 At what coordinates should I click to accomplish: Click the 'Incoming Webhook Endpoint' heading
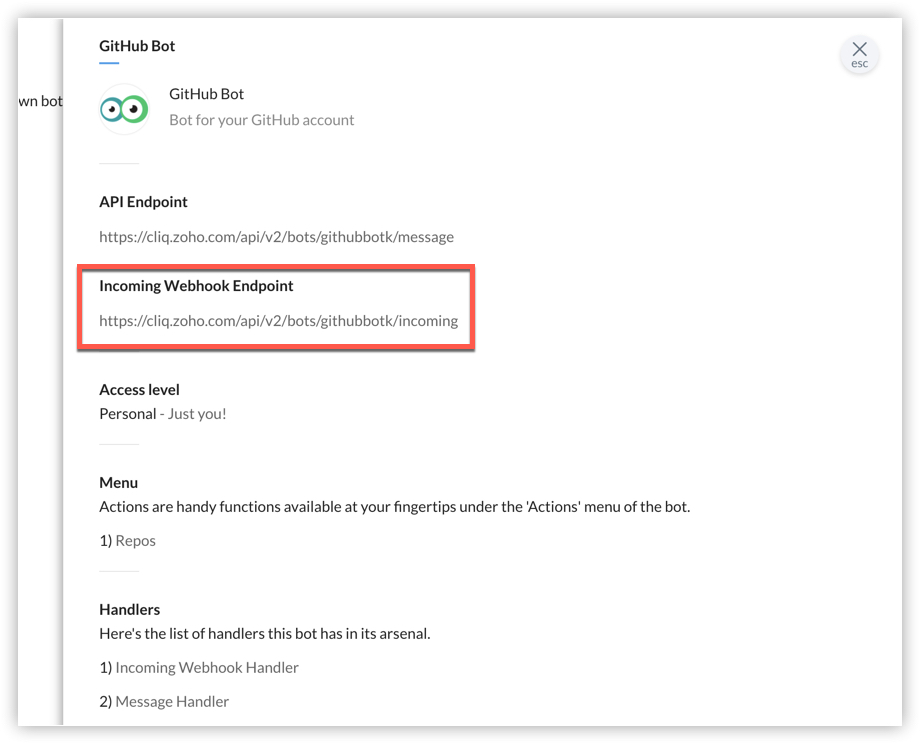[196, 286]
